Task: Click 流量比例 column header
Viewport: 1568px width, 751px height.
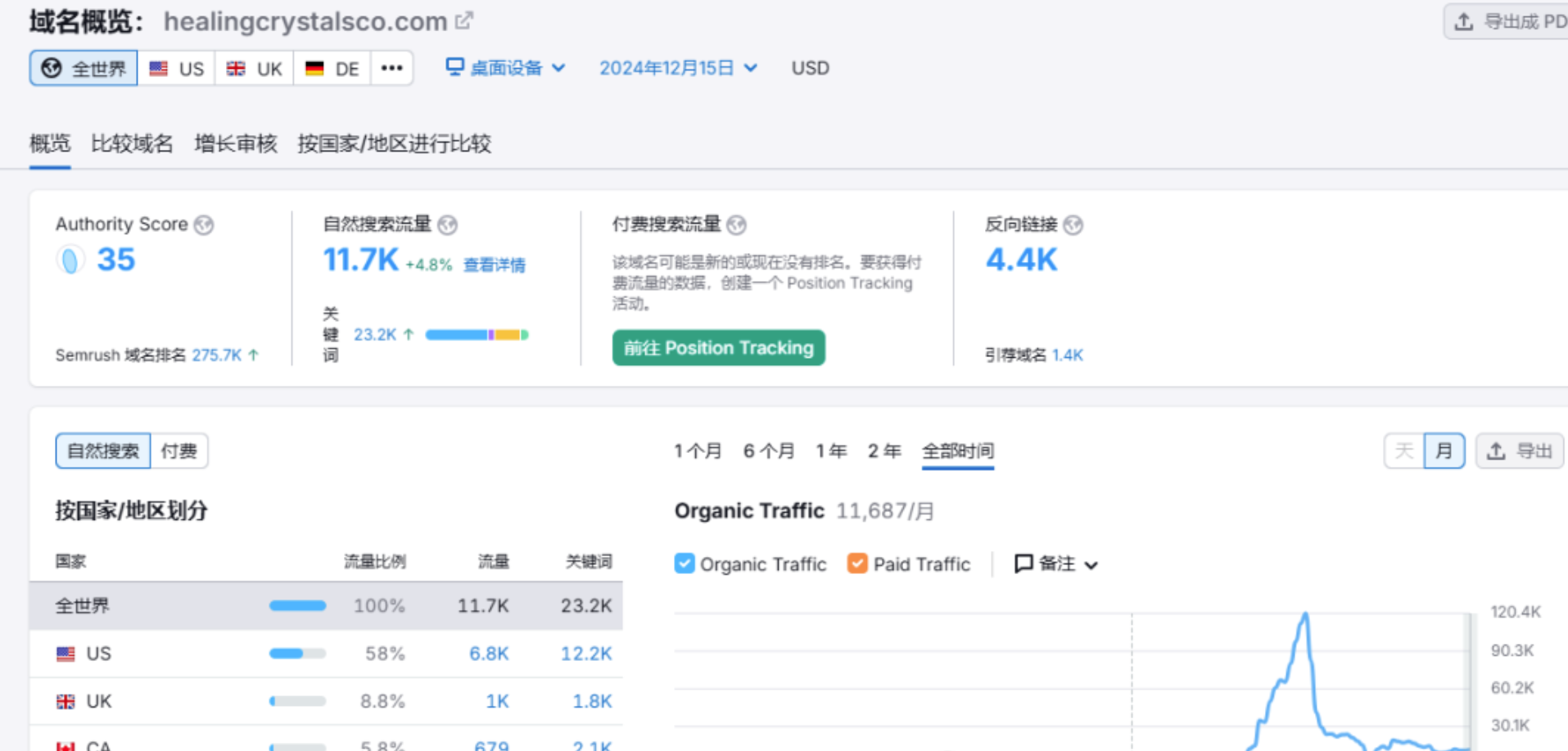Action: tap(374, 561)
